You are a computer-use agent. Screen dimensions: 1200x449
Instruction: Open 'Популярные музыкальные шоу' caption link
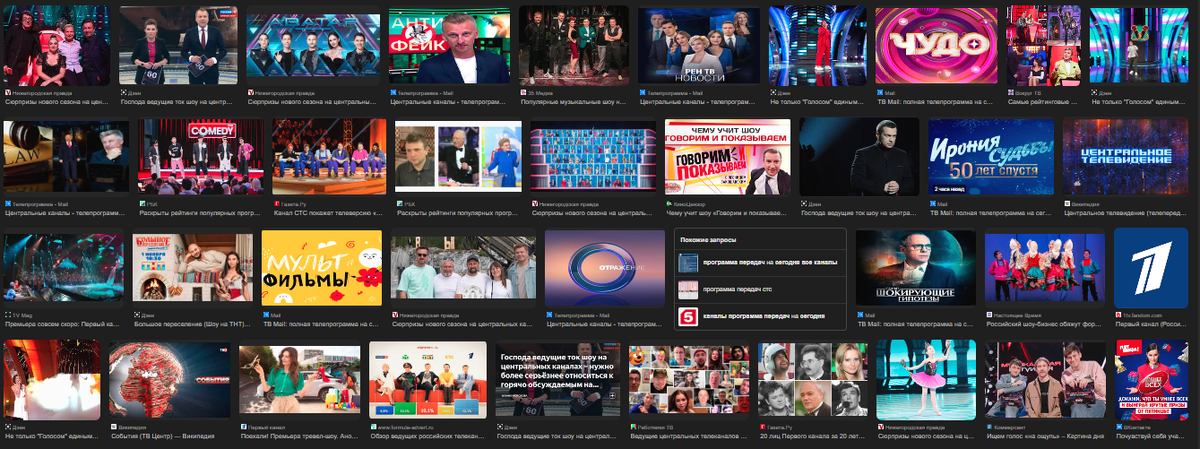tap(575, 102)
